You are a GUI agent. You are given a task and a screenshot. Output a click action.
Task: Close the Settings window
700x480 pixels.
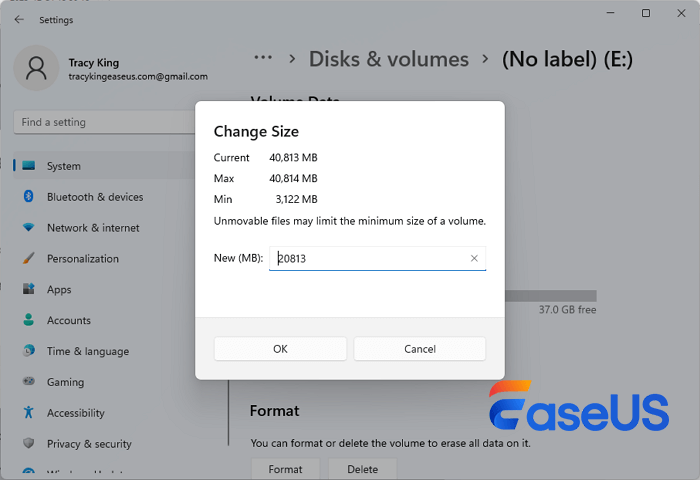(x=681, y=13)
